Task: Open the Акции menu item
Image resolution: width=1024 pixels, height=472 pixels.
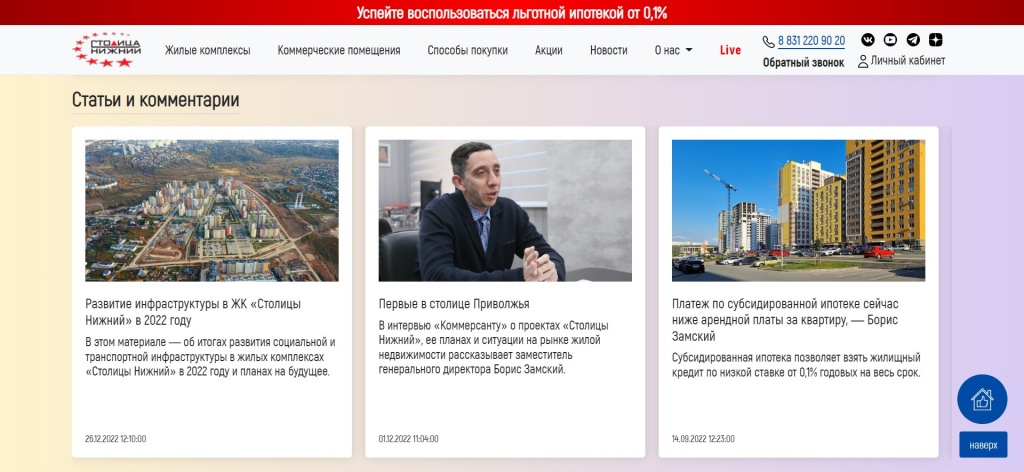Action: (549, 50)
